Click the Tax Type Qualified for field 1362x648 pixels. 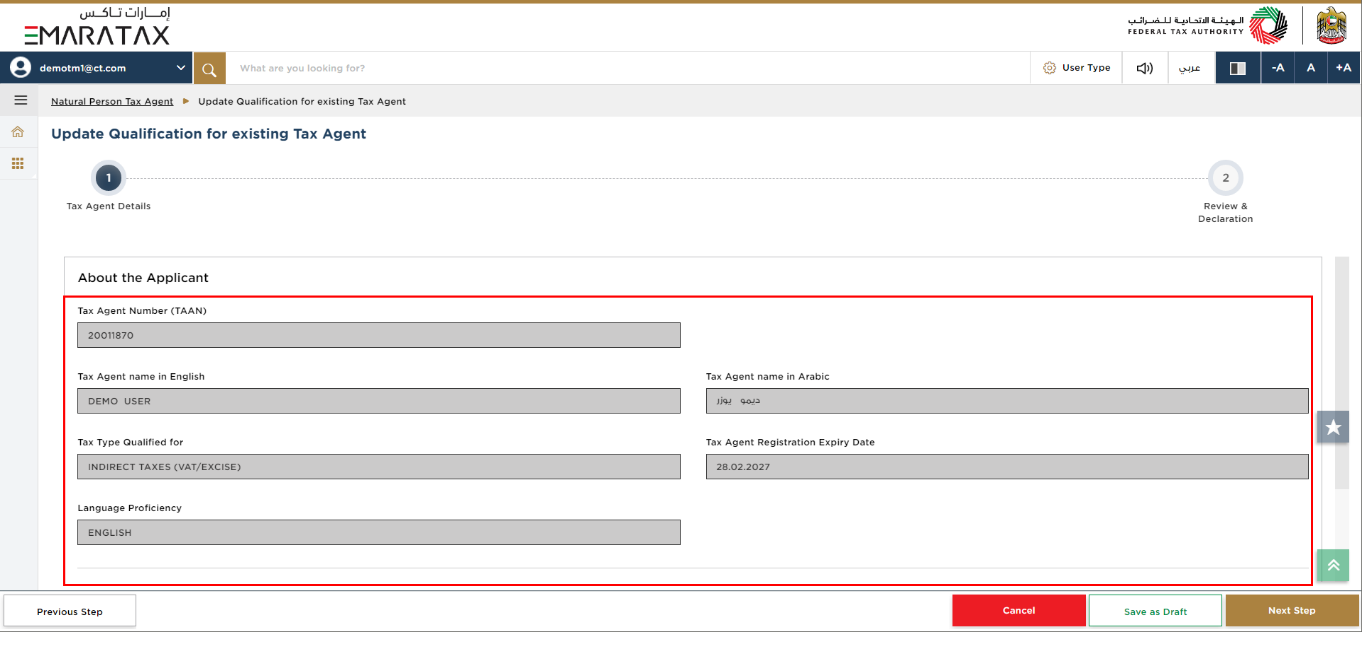point(379,466)
